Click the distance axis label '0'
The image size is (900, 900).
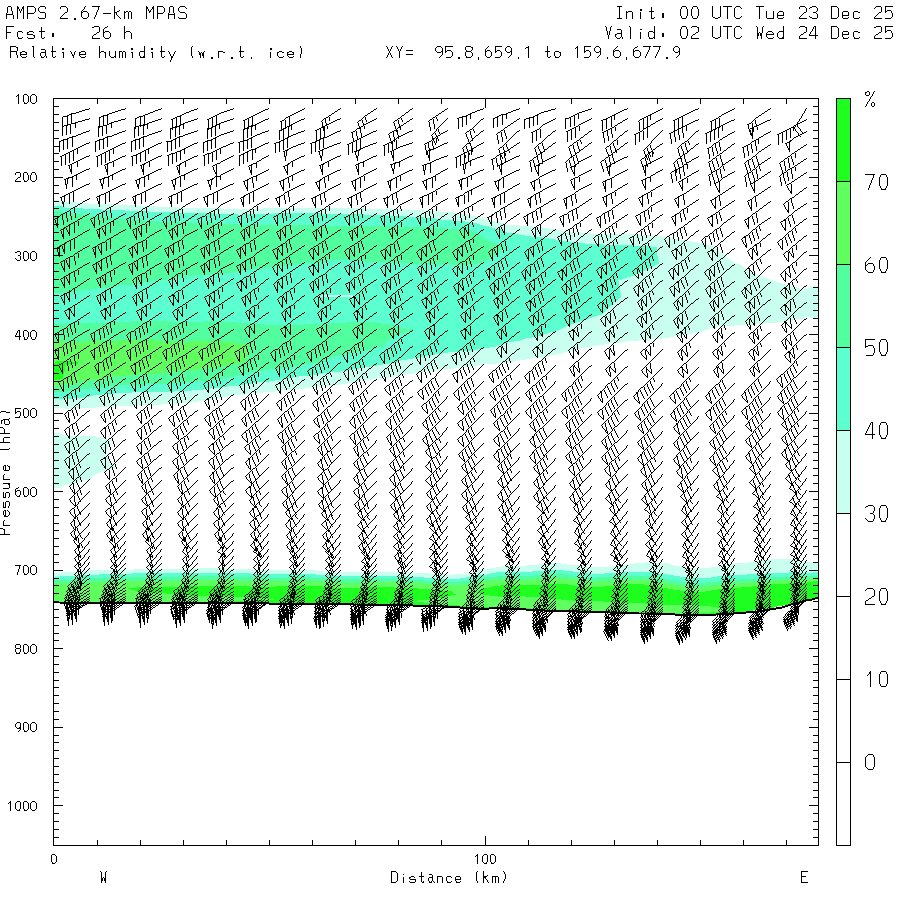pyautogui.click(x=54, y=859)
